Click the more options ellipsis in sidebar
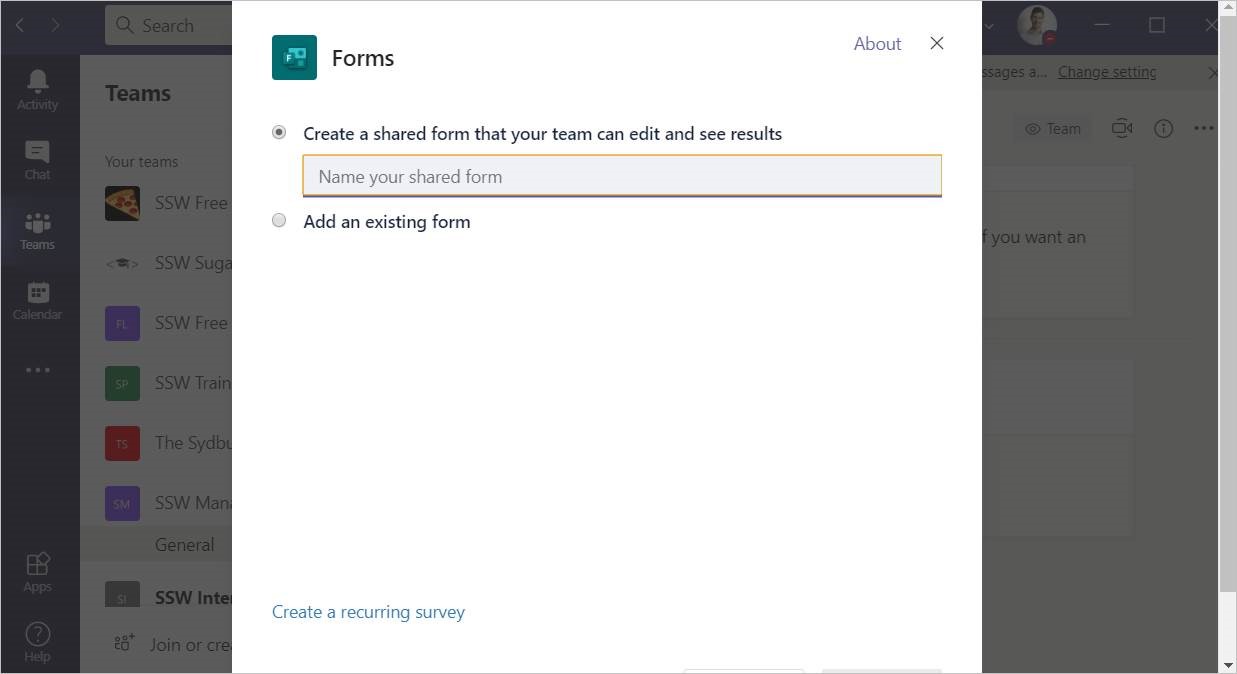The height and width of the screenshot is (674, 1237). click(x=38, y=370)
